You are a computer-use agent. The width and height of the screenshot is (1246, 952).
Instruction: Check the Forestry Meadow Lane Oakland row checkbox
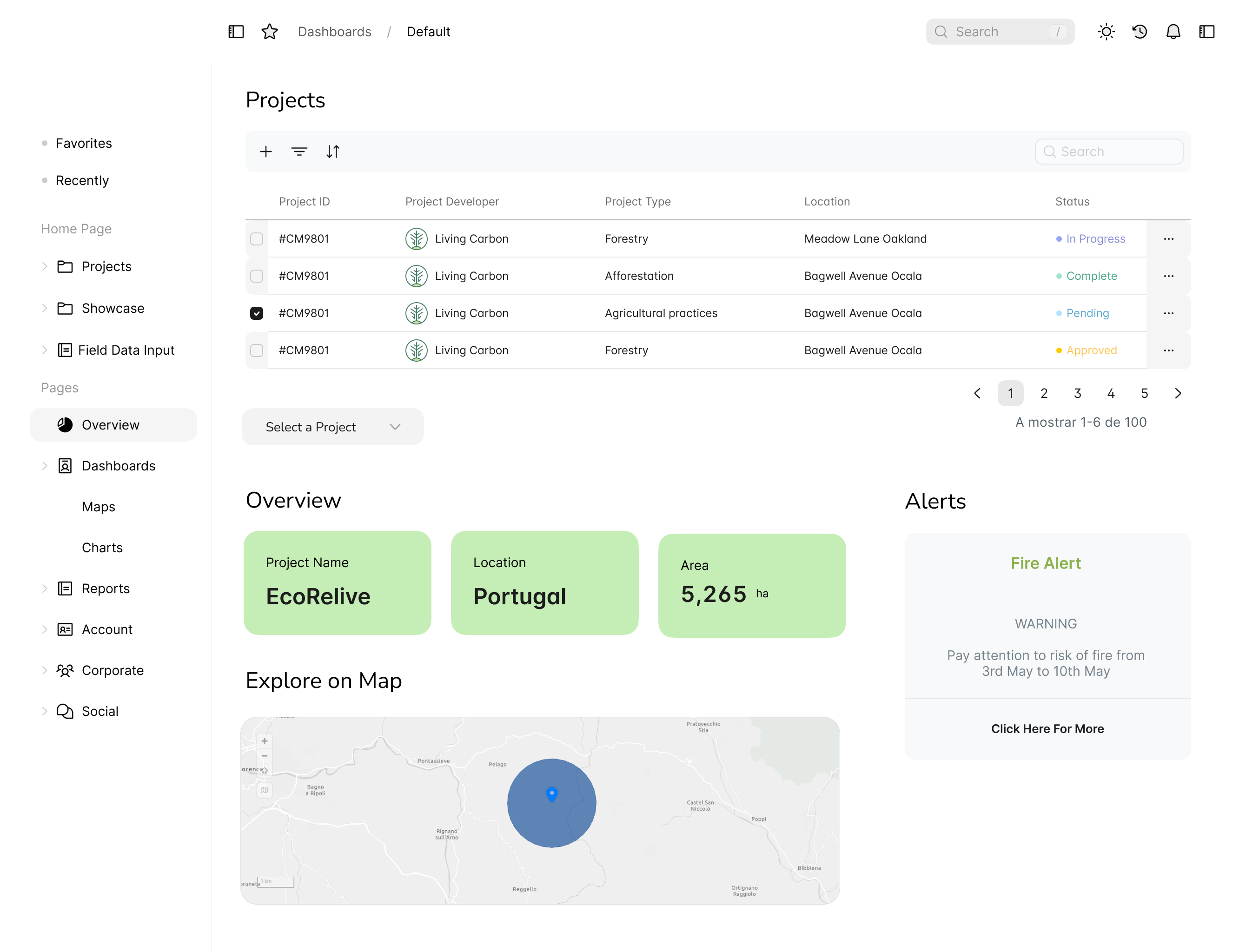click(x=257, y=239)
